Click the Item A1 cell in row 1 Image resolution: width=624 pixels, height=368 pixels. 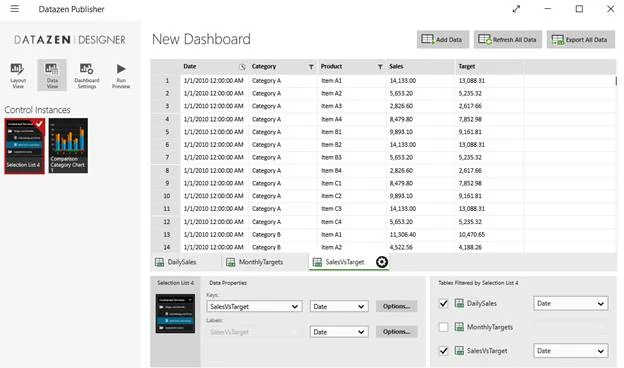[351, 81]
